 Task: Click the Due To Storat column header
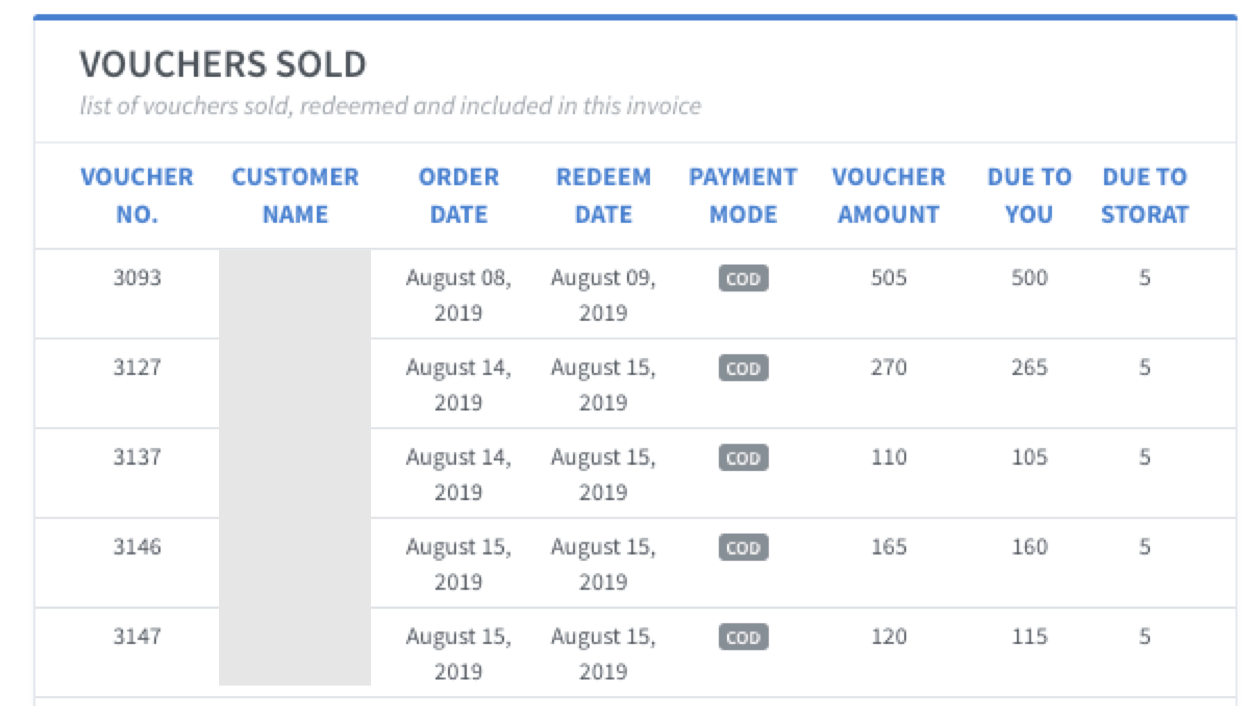pyautogui.click(x=1145, y=195)
